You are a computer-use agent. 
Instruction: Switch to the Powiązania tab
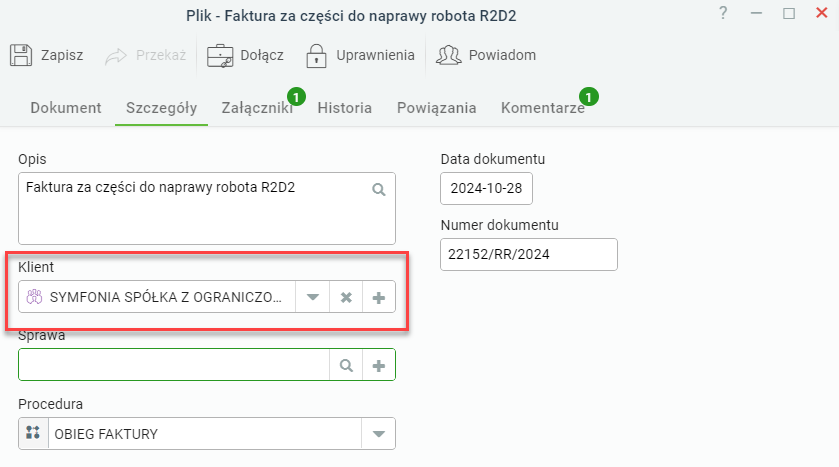click(436, 108)
